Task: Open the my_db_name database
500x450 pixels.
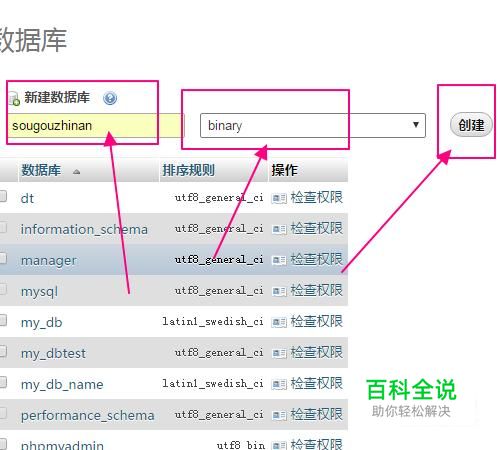Action: point(62,385)
